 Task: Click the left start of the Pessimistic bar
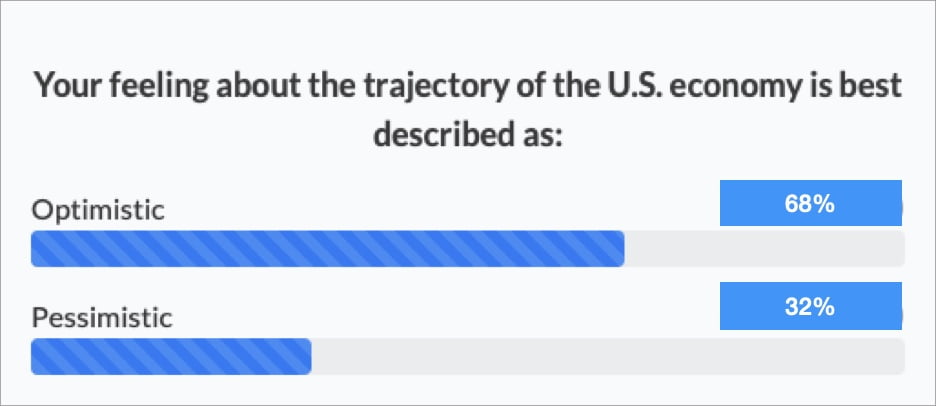tap(37, 357)
